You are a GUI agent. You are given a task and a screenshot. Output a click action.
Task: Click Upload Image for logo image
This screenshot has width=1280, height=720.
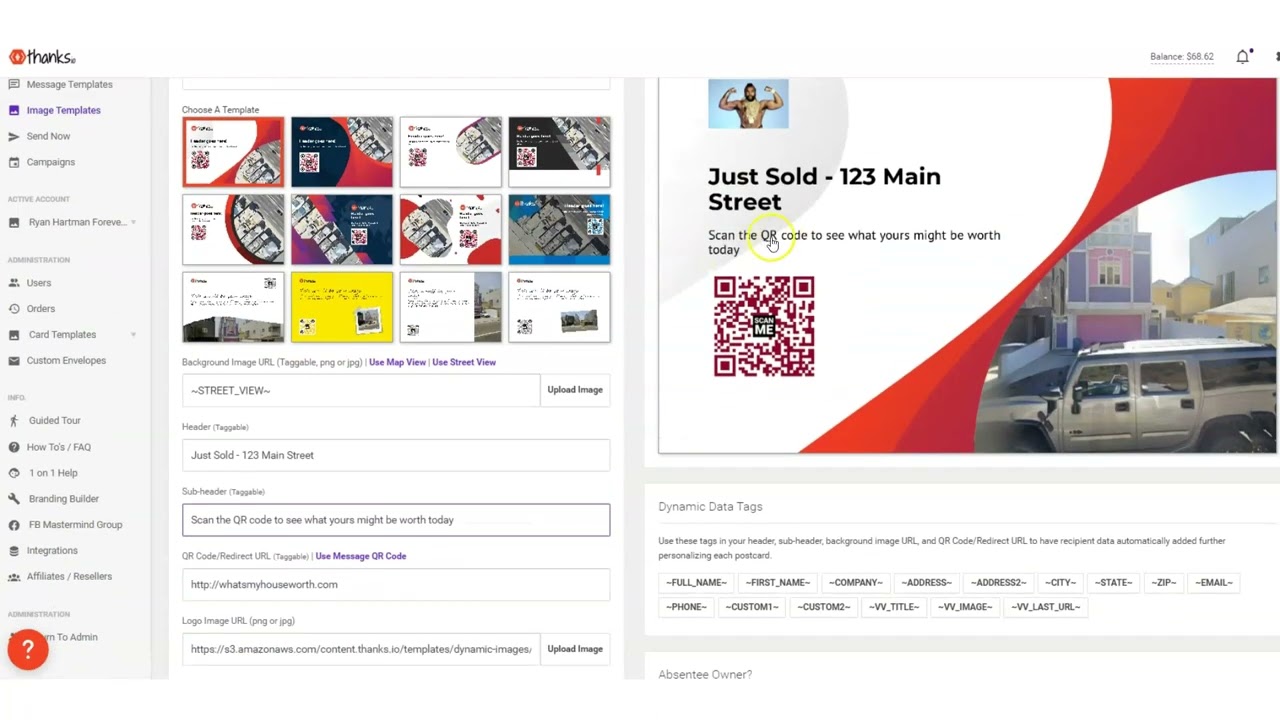(x=575, y=649)
